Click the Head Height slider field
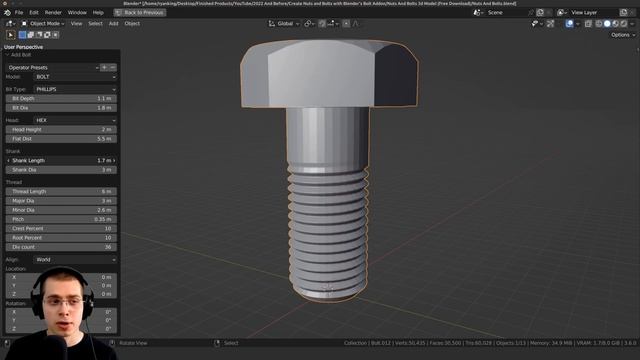The width and height of the screenshot is (640, 360). pos(61,129)
